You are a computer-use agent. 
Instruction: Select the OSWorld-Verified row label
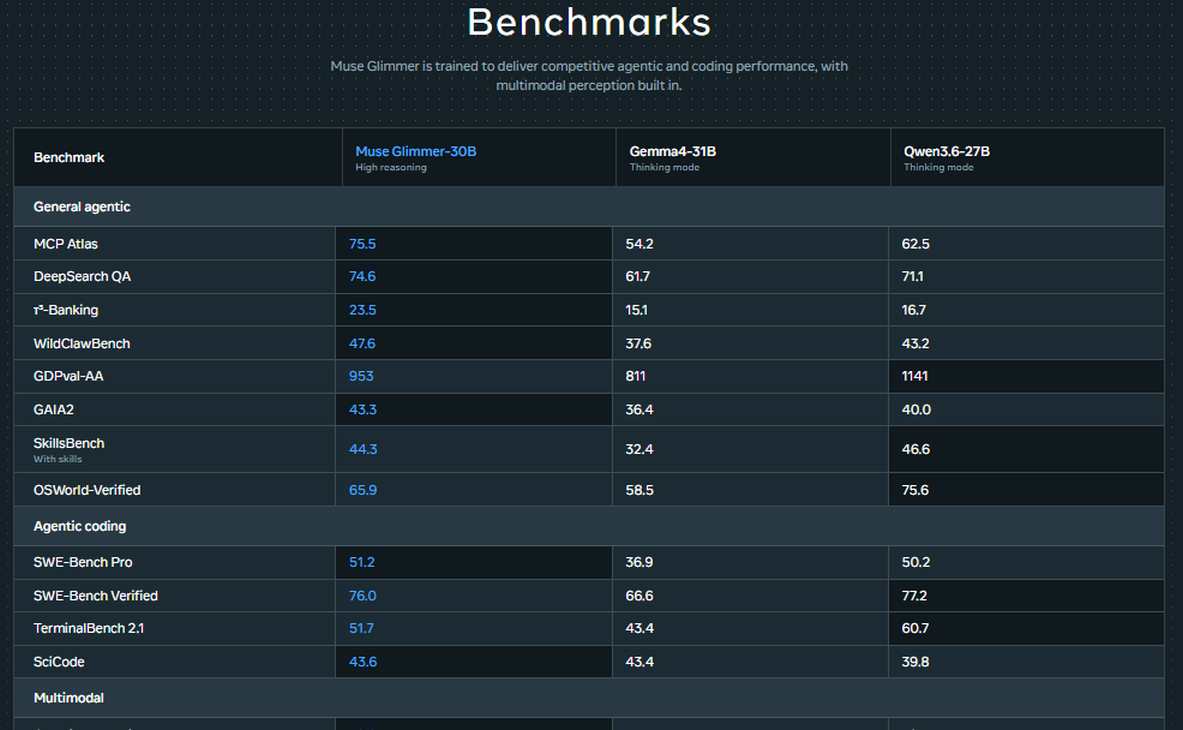(x=87, y=489)
